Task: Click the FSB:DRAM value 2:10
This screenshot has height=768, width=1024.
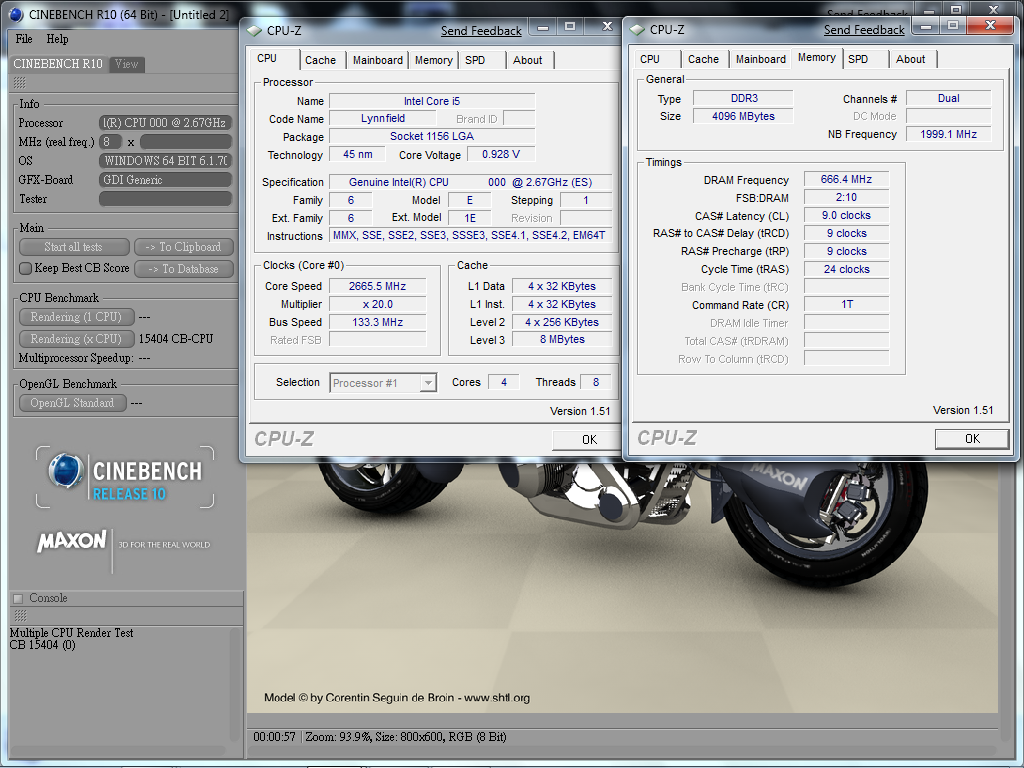Action: 846,197
